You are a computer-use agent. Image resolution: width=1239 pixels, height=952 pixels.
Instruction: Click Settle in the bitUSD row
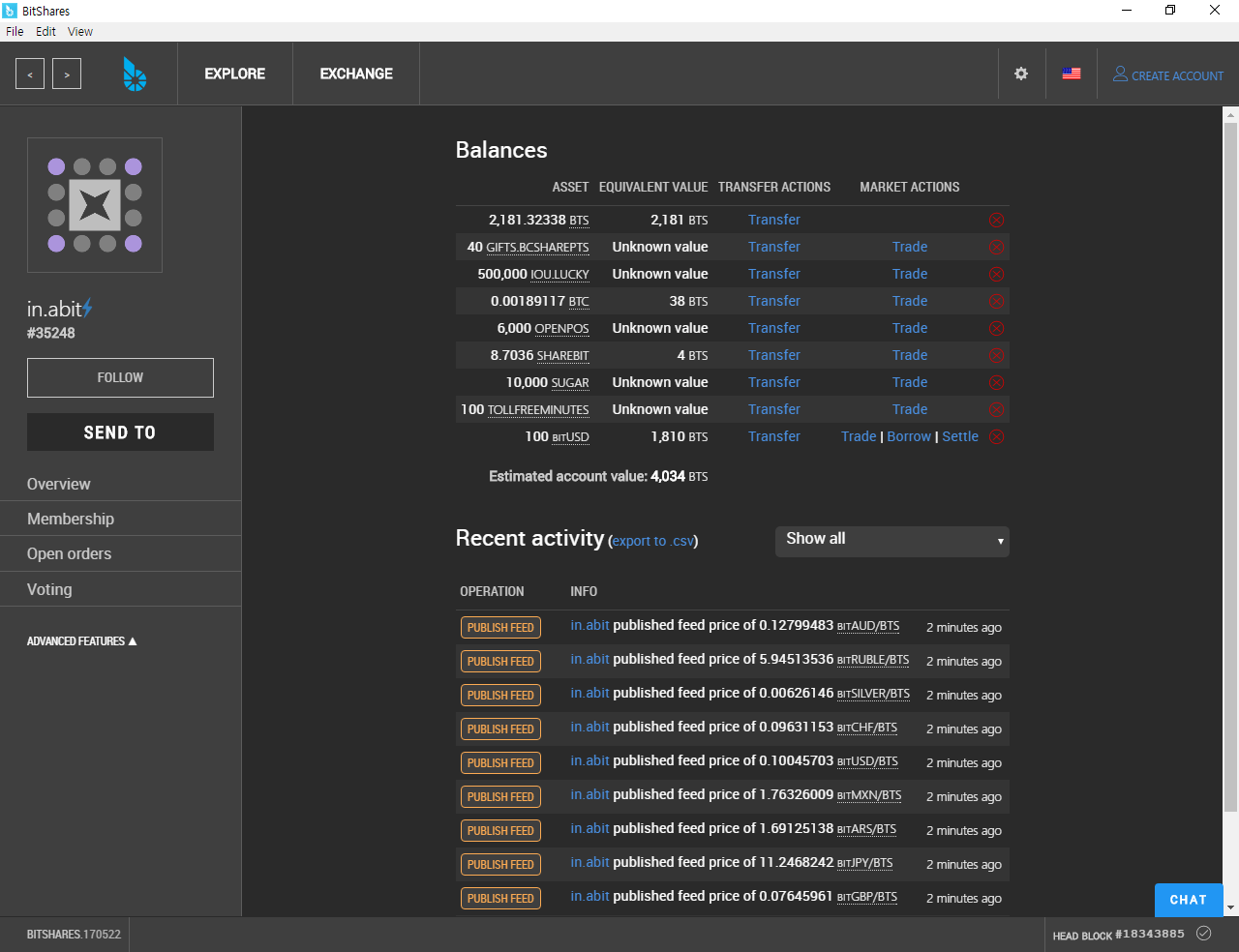(960, 436)
